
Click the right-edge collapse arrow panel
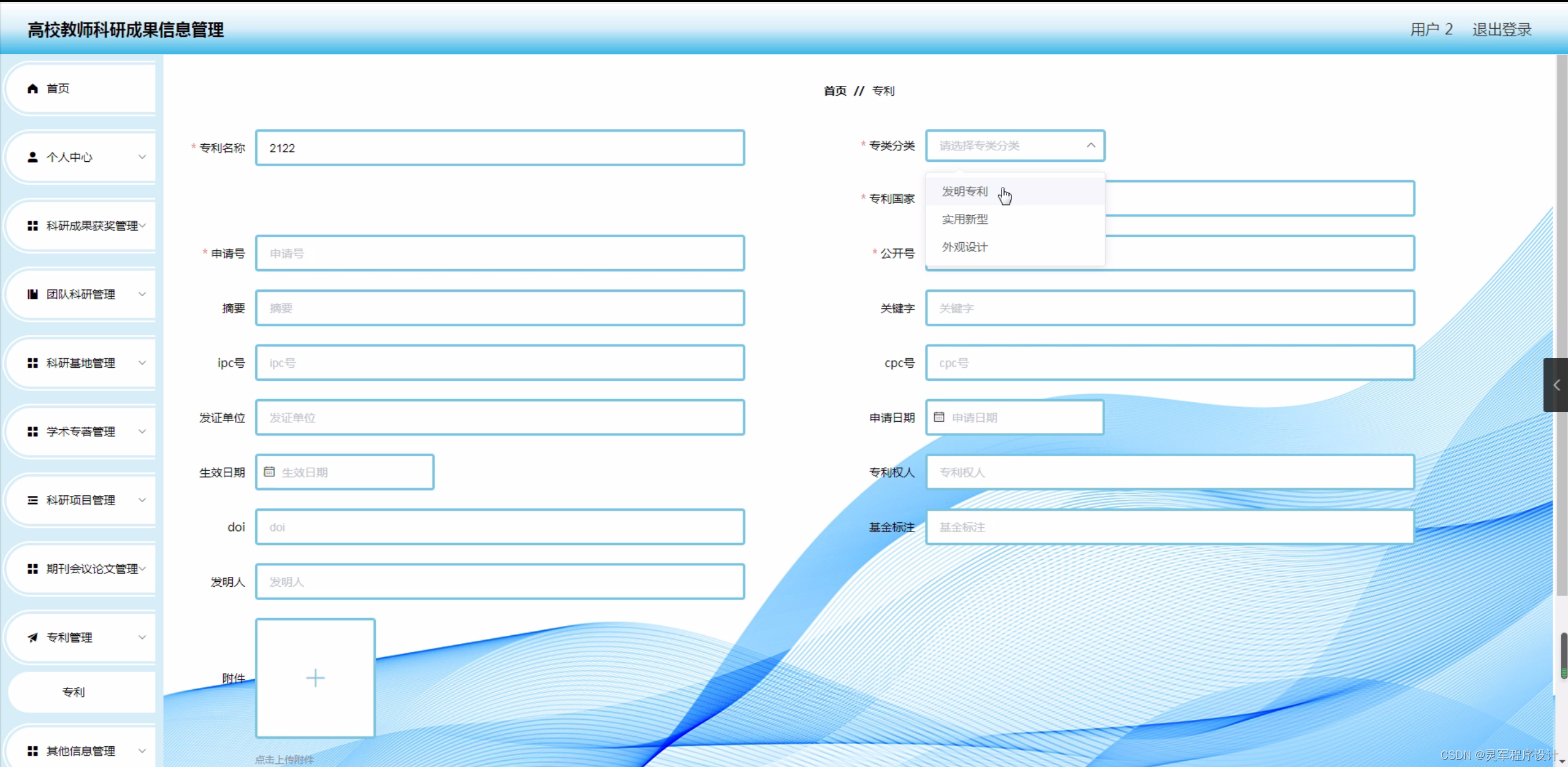click(1556, 385)
